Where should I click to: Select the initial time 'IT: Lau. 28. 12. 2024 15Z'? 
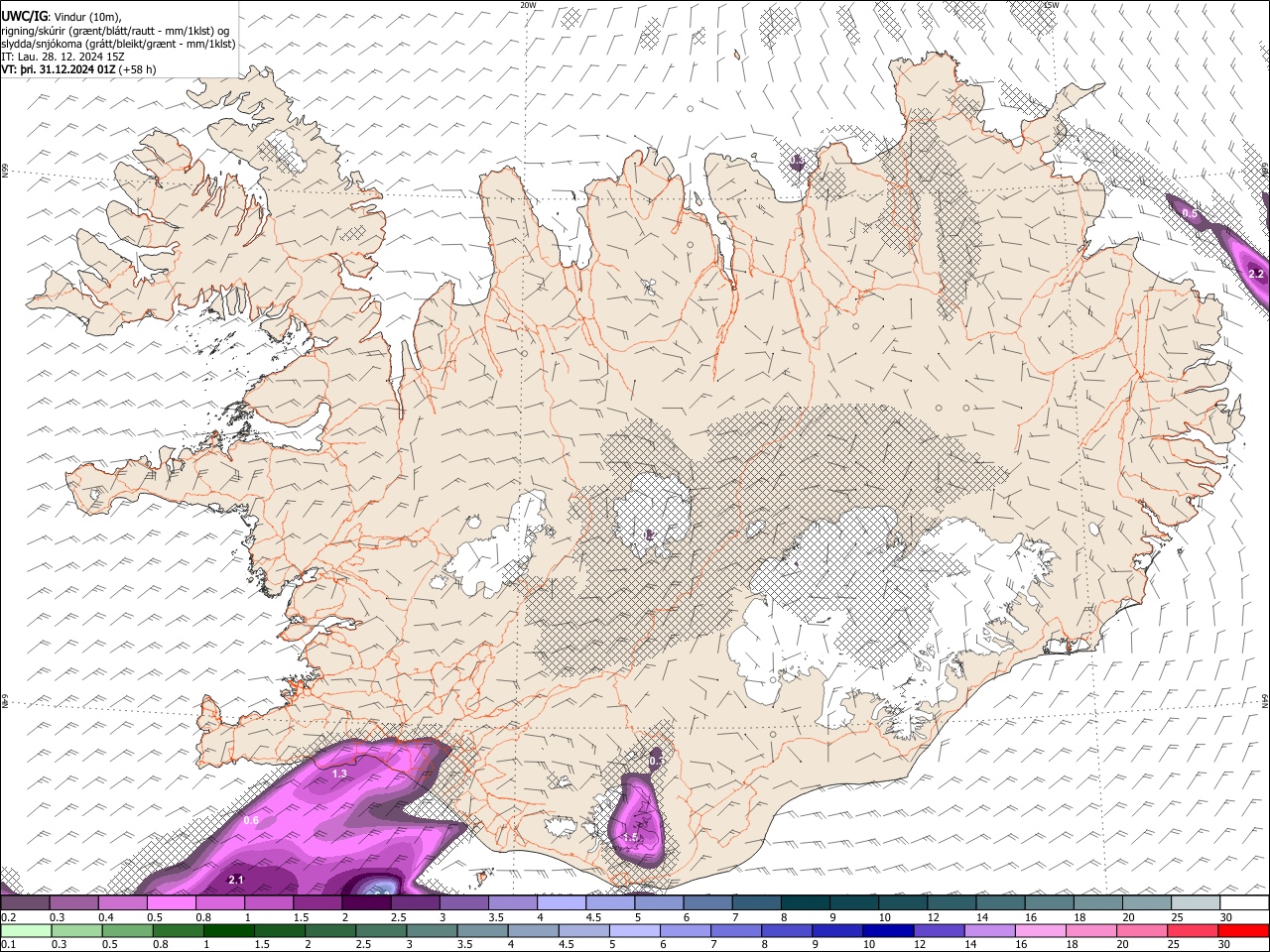click(x=63, y=57)
